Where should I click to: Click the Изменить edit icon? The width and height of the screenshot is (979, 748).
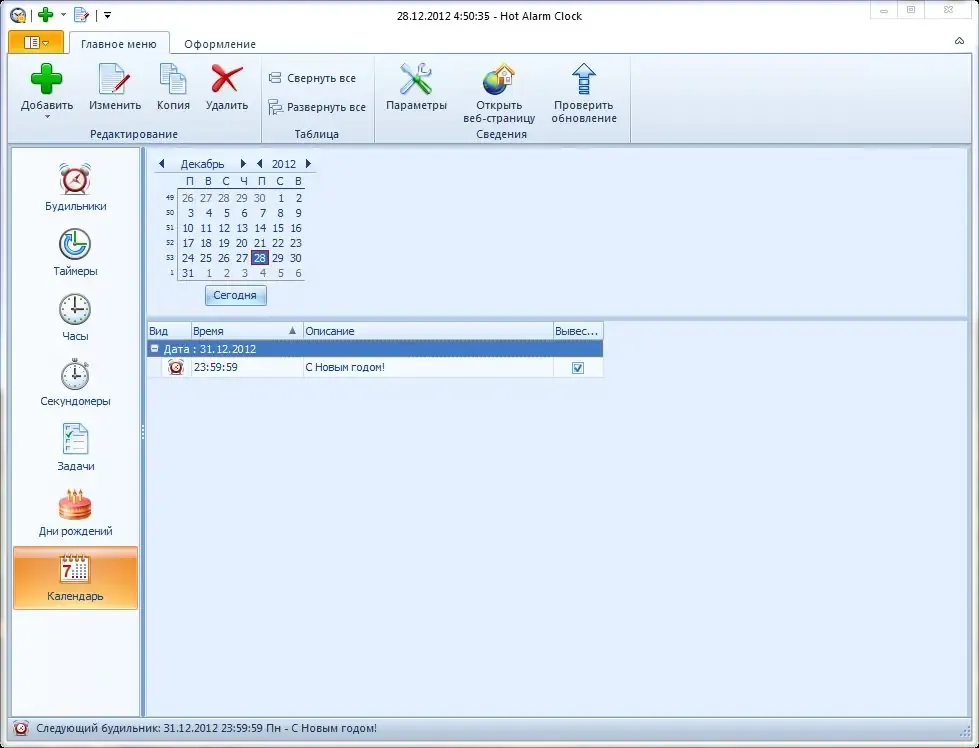(114, 79)
